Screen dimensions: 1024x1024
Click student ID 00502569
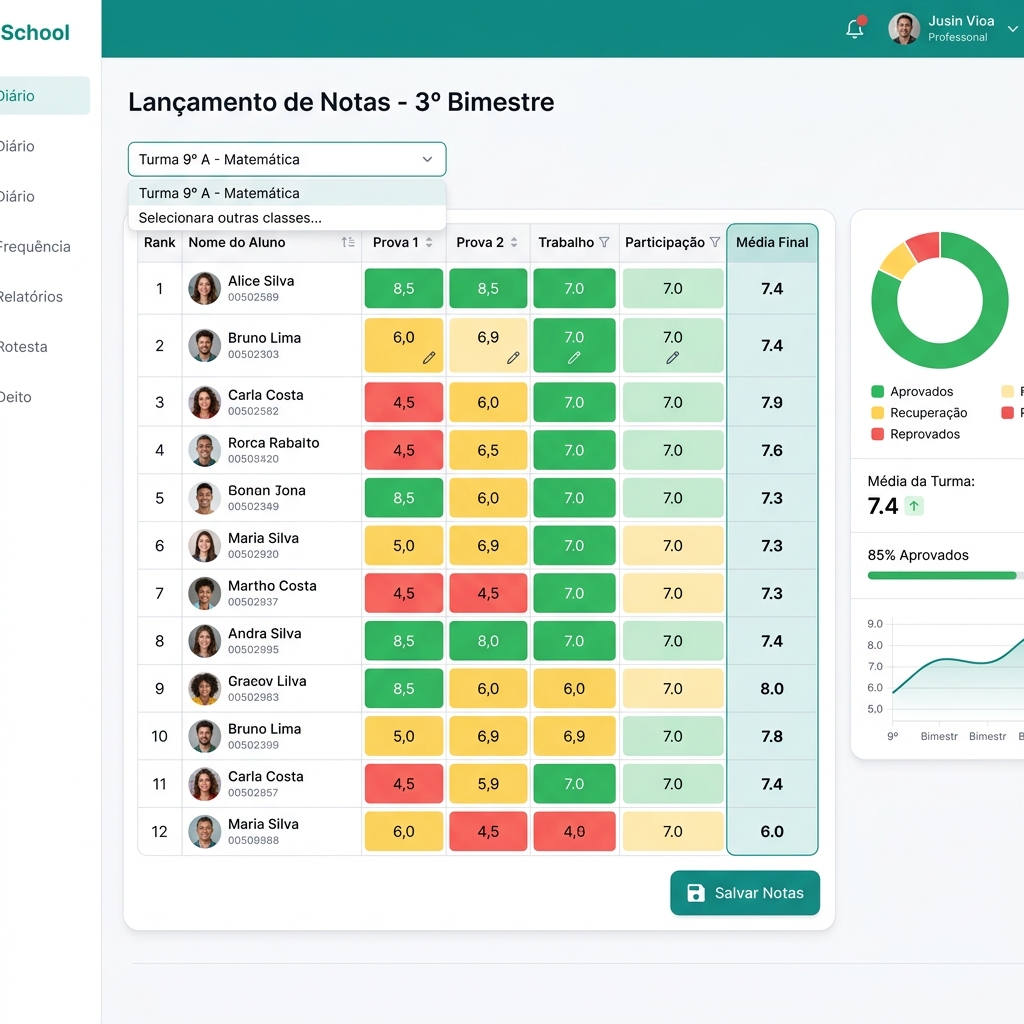pos(253,298)
